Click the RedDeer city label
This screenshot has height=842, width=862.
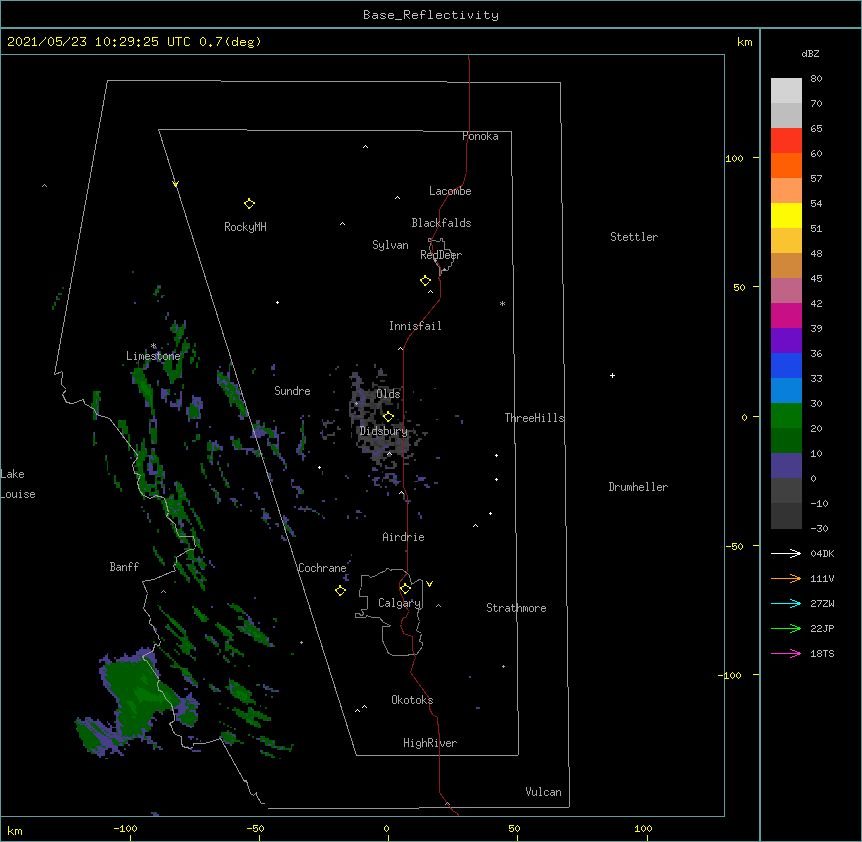(441, 255)
